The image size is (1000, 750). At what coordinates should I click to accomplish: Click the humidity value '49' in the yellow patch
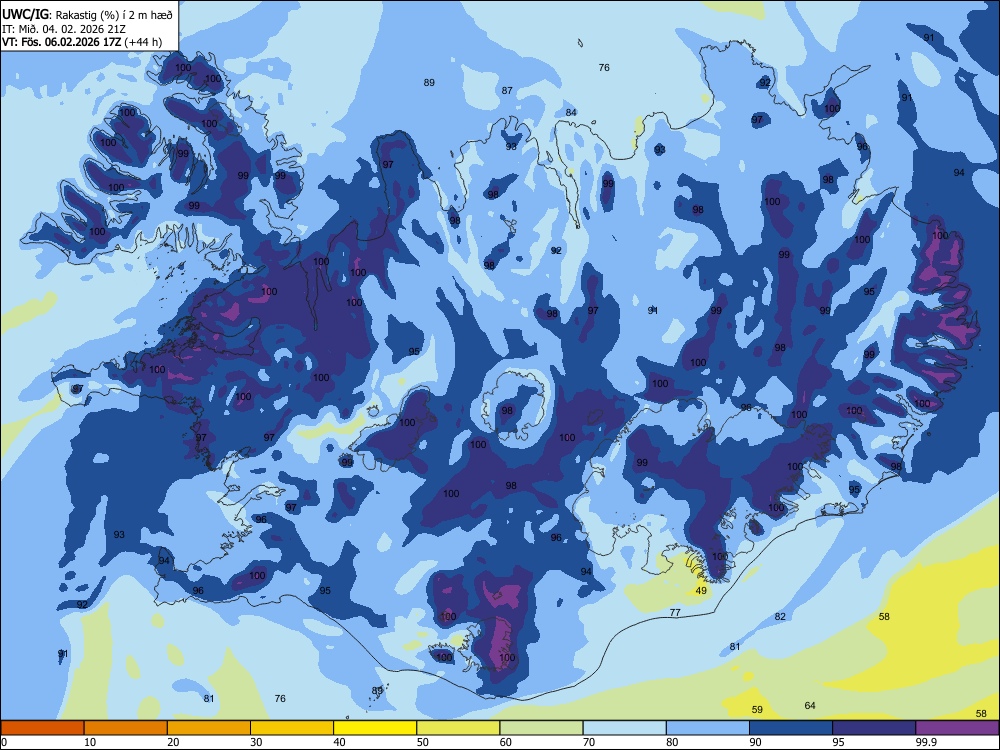pyautogui.click(x=701, y=591)
